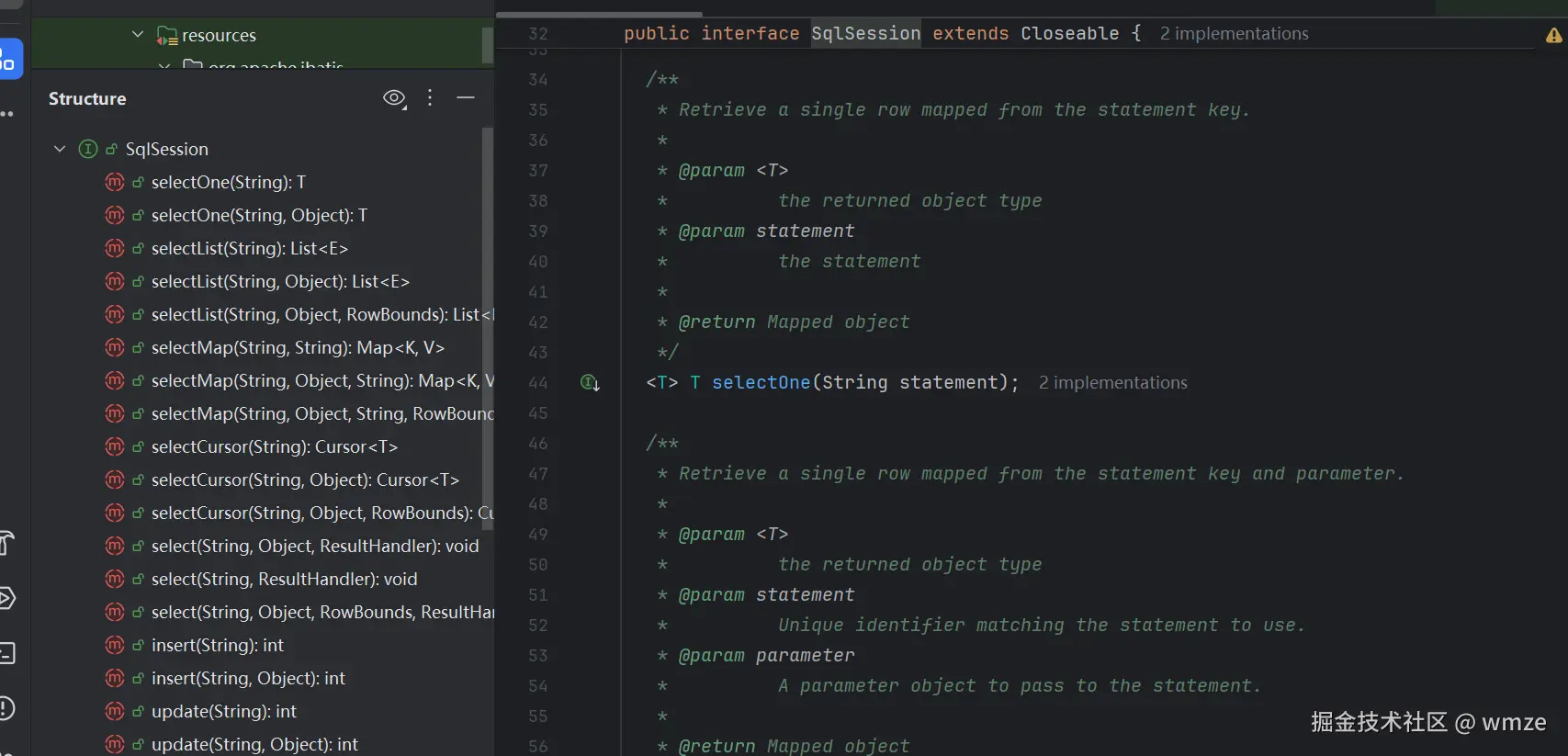This screenshot has height=756, width=1568.
Task: Open Structure panel options three-dot menu
Action: 430,98
